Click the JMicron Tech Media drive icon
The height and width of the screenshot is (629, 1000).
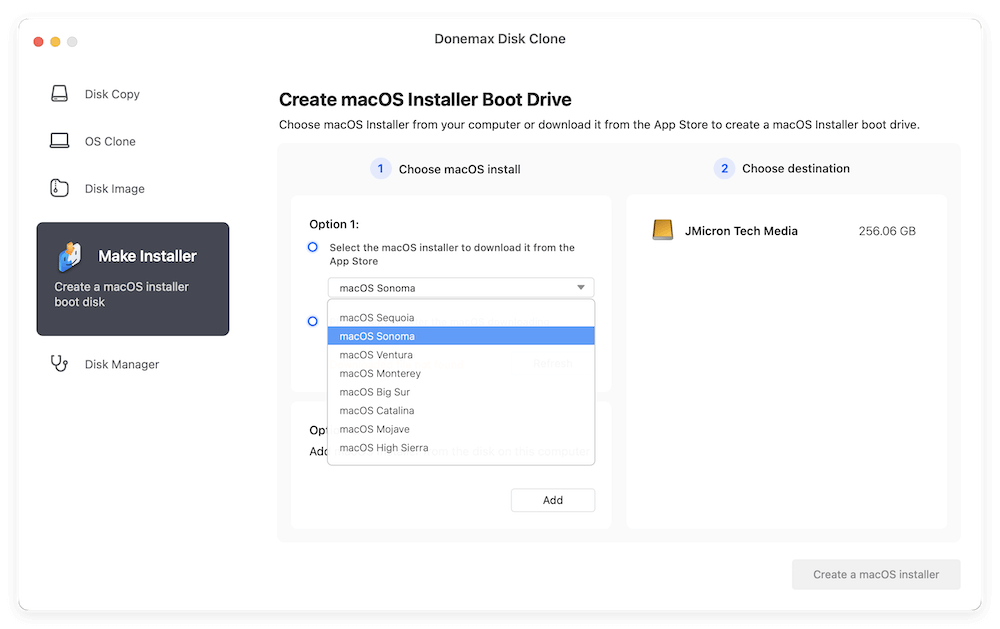tap(662, 229)
